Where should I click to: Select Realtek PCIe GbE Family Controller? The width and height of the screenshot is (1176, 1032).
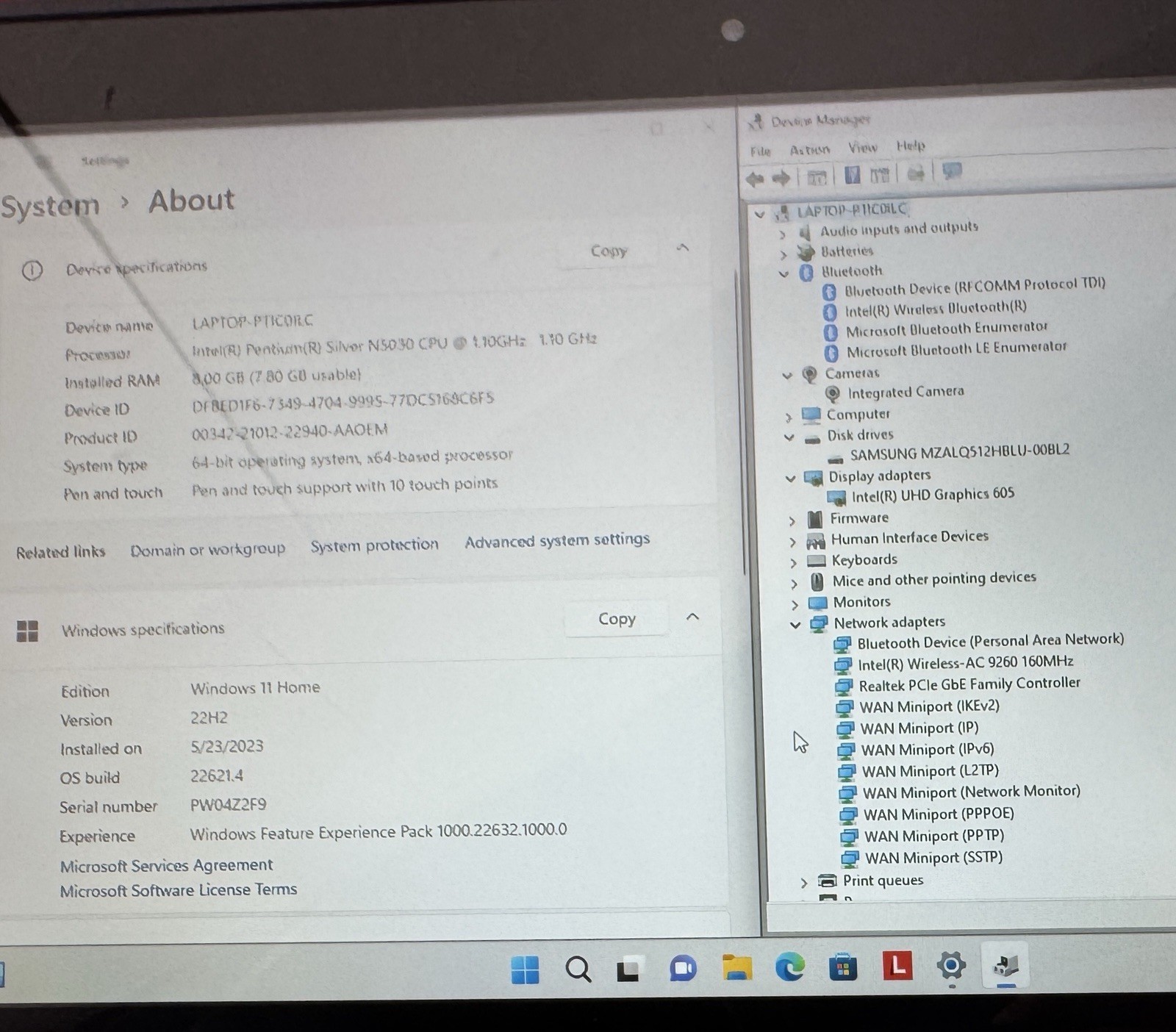[x=969, y=684]
